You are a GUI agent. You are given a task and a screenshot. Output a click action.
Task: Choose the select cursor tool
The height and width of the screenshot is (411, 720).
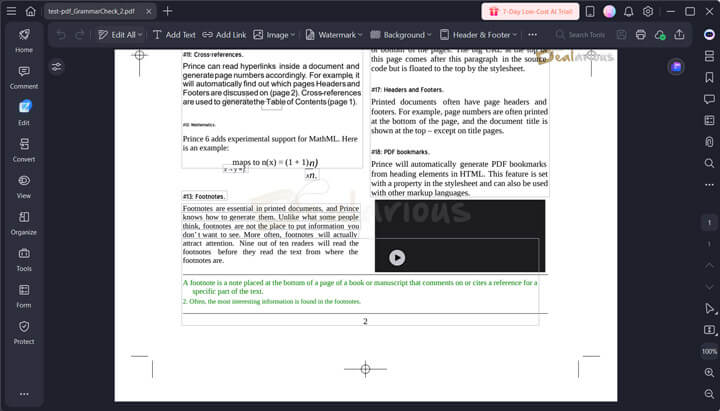click(x=709, y=309)
